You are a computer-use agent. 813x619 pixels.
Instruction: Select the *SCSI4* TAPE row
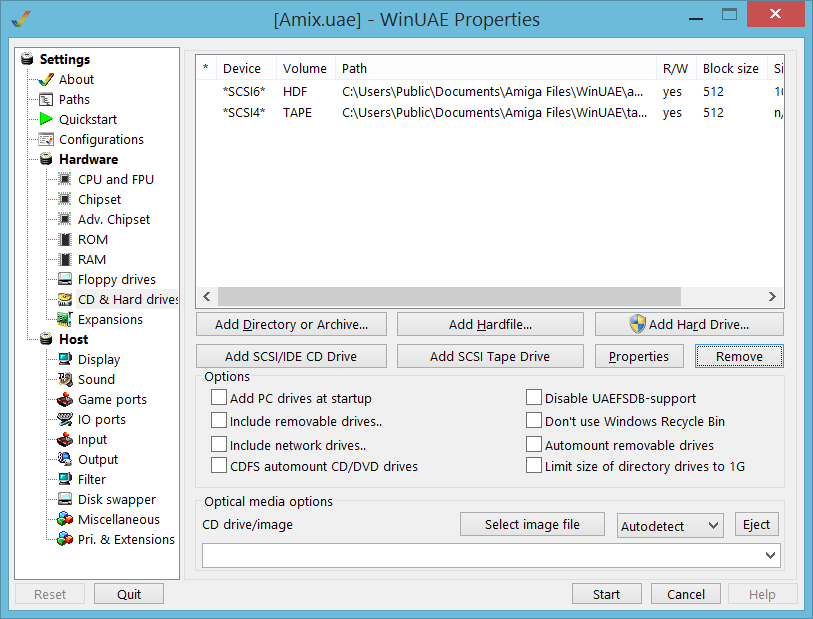489,113
